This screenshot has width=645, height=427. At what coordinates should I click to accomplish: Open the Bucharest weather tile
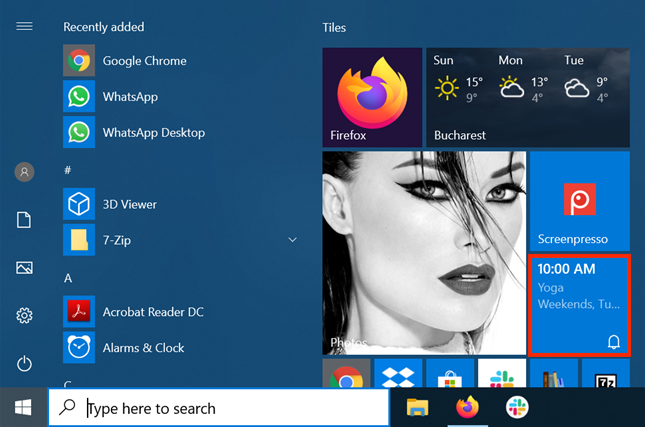click(x=528, y=97)
